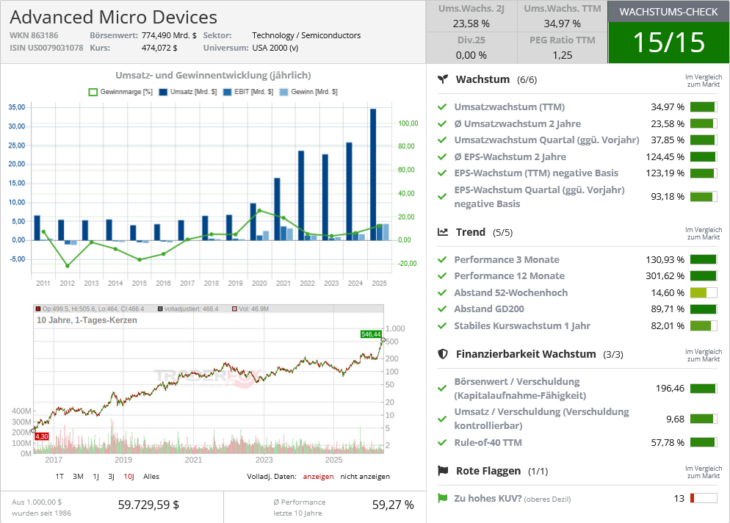Click the 59.729,59 $ result value
The height and width of the screenshot is (523, 730).
click(149, 505)
